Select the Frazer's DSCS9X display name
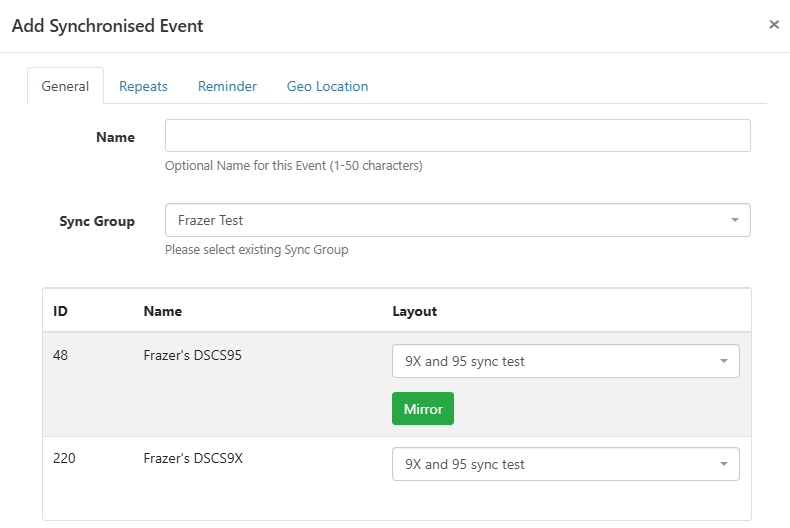 tap(193, 458)
